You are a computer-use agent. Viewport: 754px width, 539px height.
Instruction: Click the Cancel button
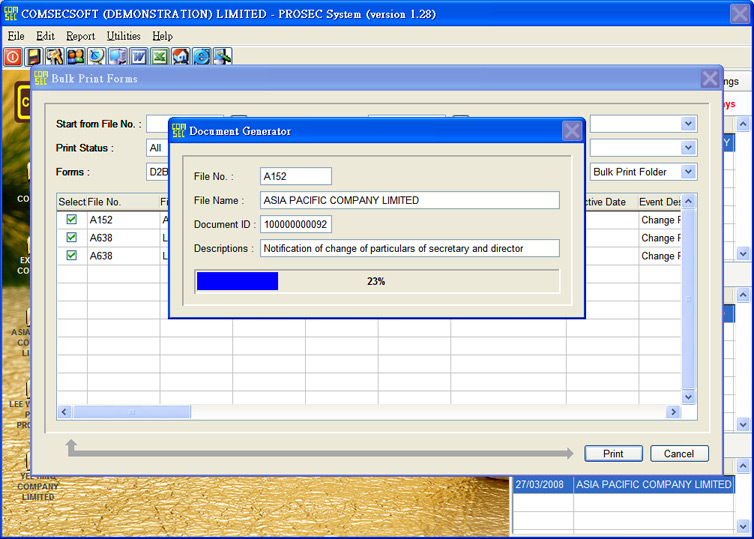679,454
